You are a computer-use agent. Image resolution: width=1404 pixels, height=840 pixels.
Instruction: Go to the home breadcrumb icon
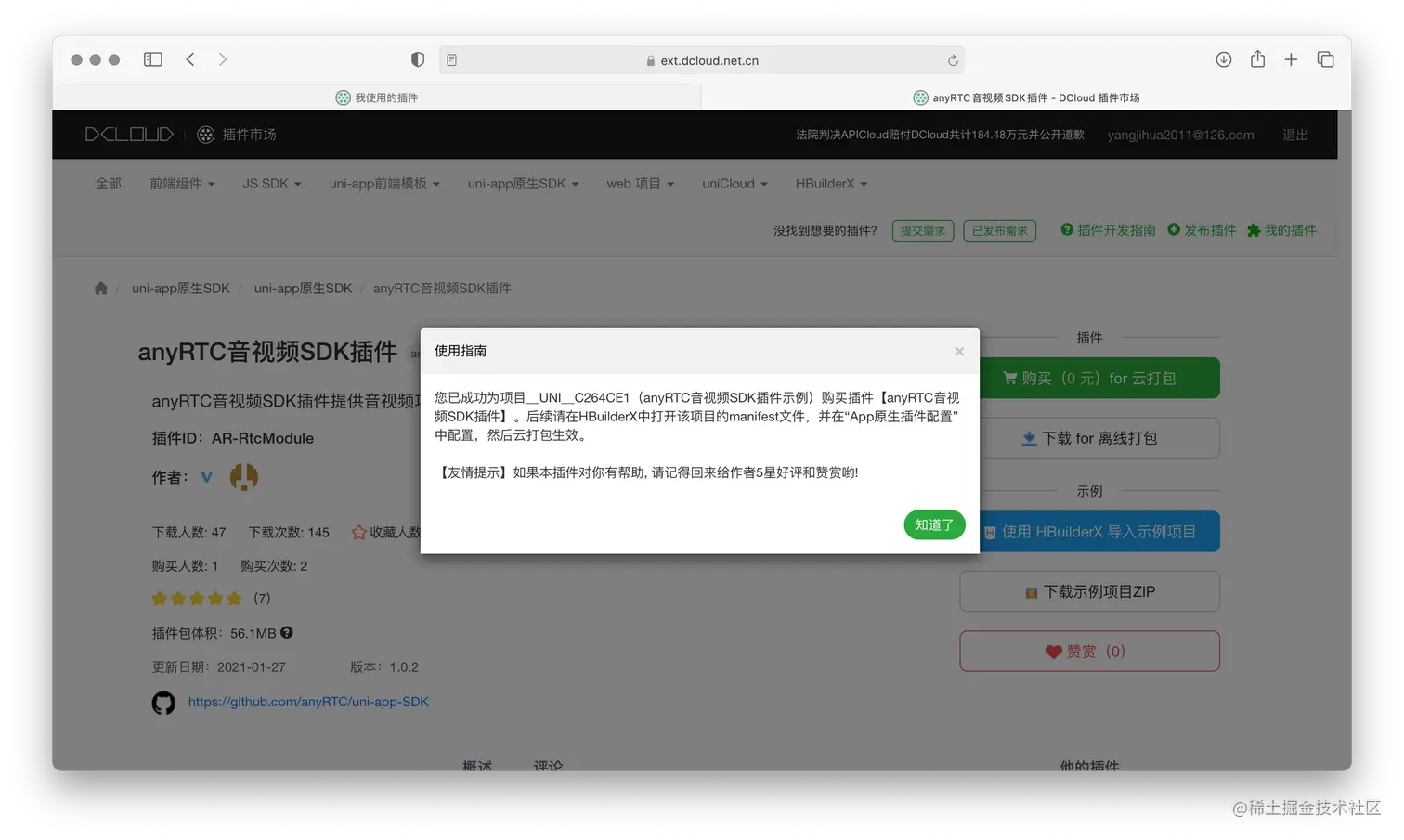pos(101,289)
